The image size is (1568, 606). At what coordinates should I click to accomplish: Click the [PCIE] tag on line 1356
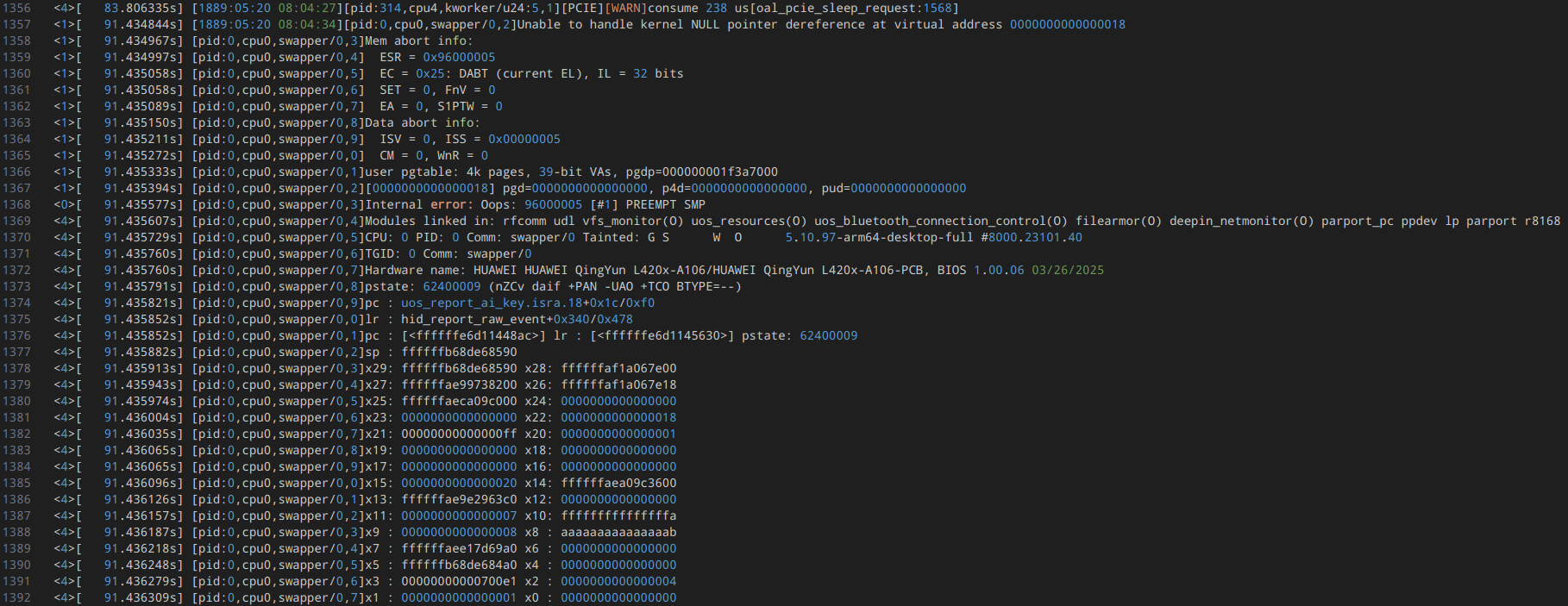[582, 8]
